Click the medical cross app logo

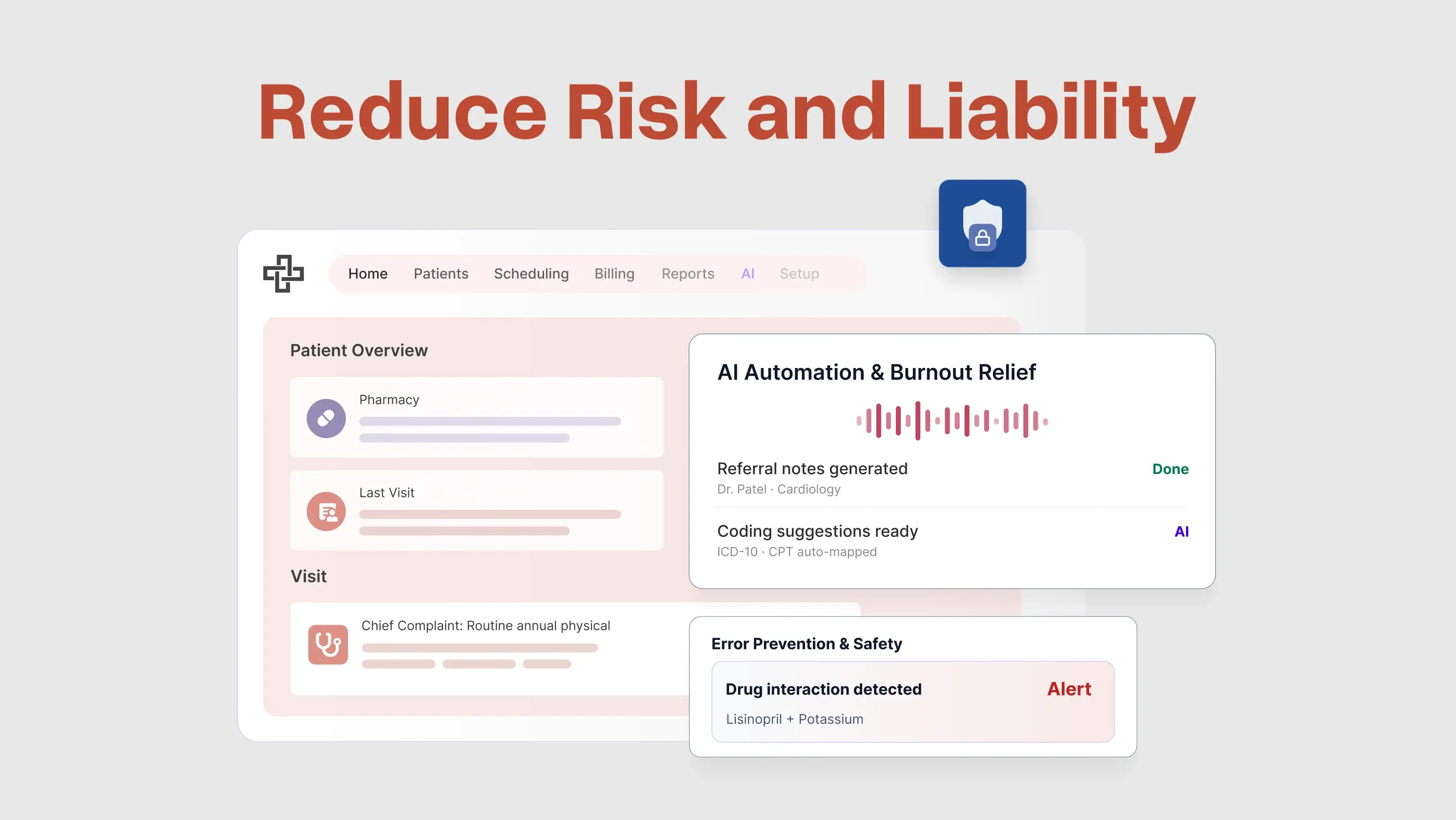pos(284,273)
